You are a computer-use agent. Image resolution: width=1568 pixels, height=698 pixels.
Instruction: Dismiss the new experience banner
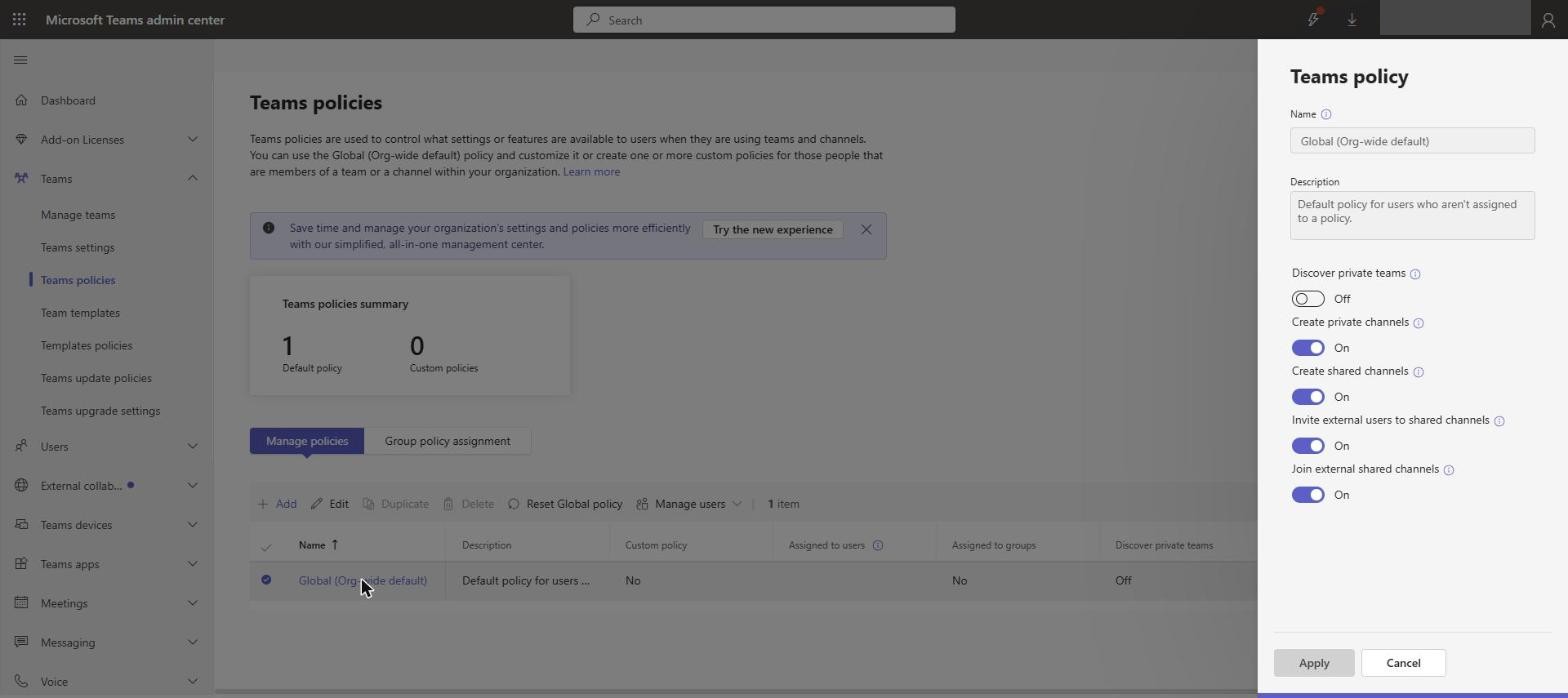coord(866,230)
